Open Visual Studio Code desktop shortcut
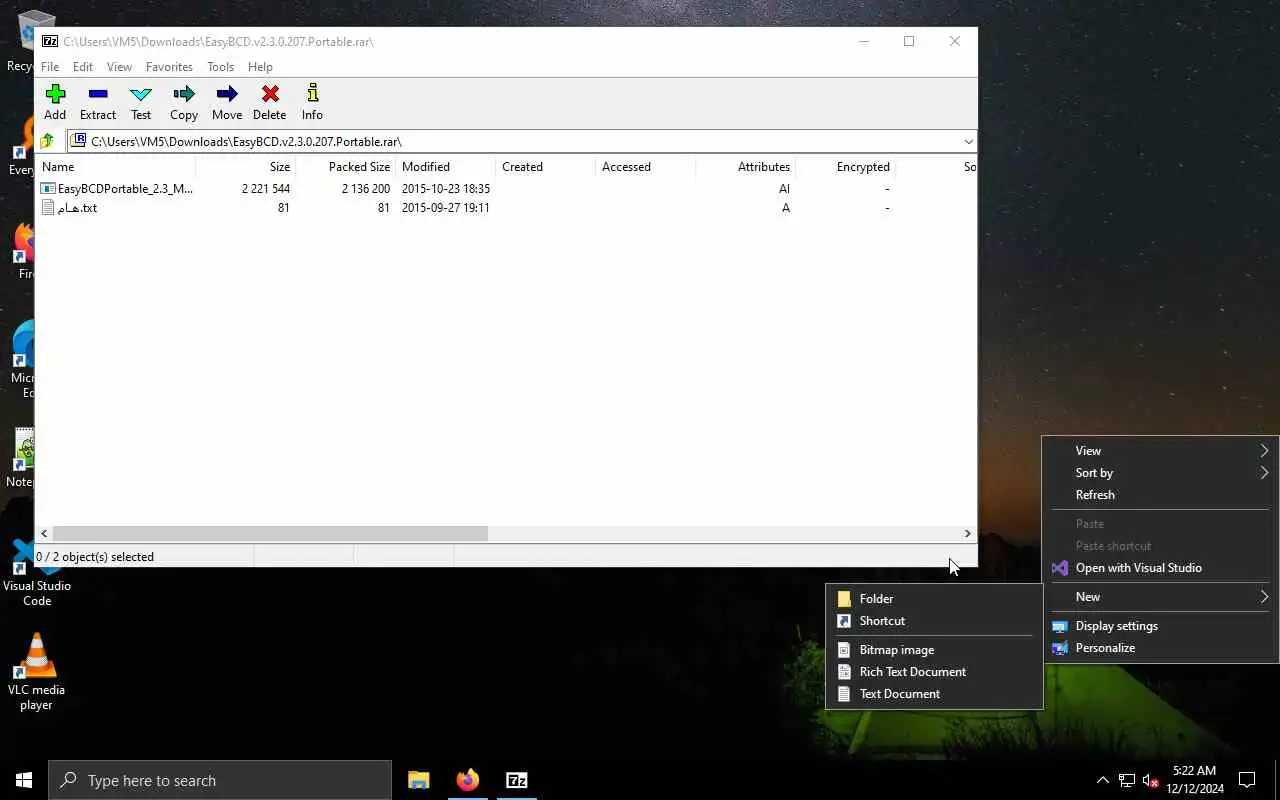The height and width of the screenshot is (800, 1280). pos(36,570)
